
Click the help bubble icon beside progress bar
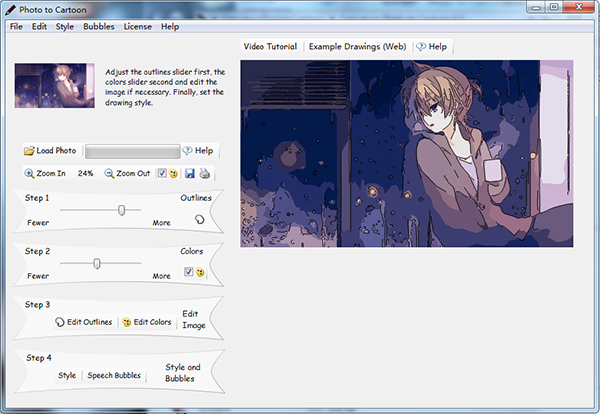point(187,151)
